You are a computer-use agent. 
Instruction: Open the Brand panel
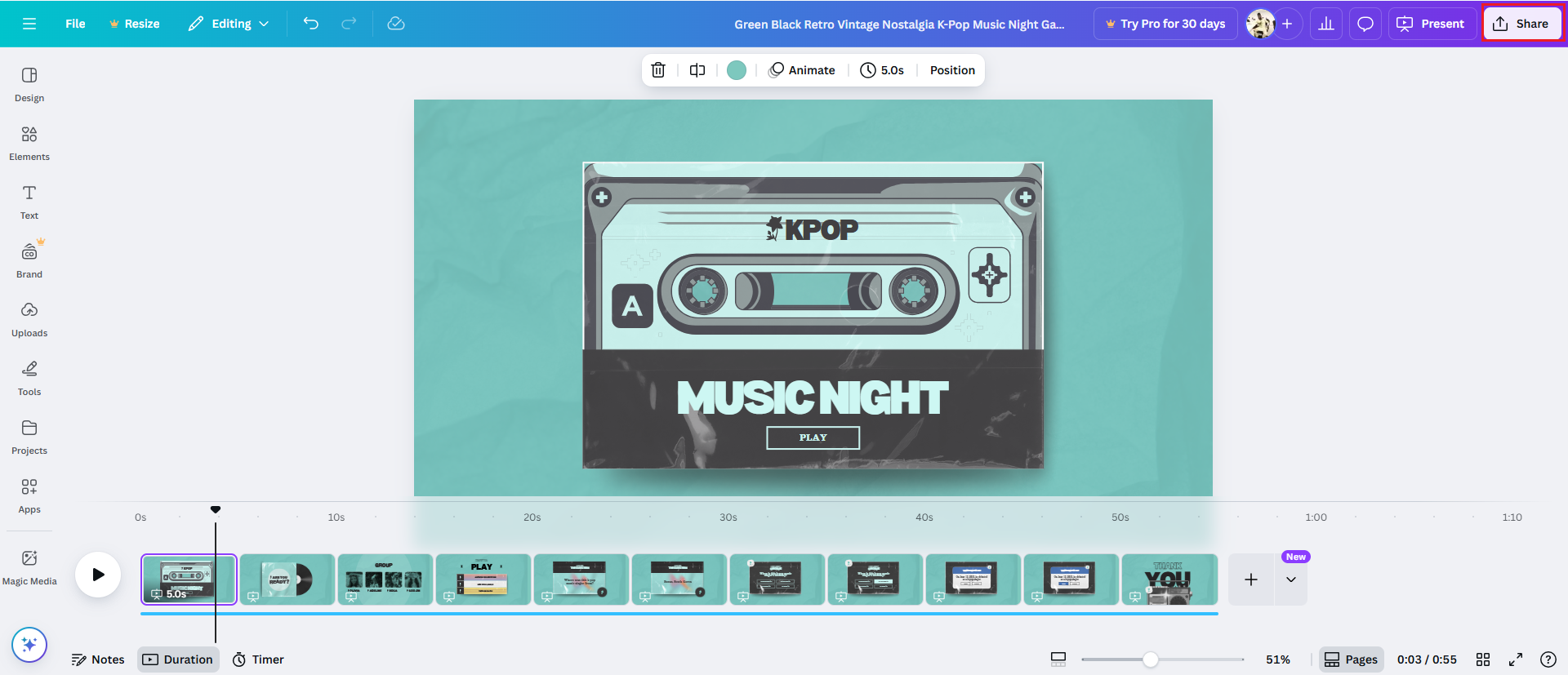pyautogui.click(x=29, y=260)
